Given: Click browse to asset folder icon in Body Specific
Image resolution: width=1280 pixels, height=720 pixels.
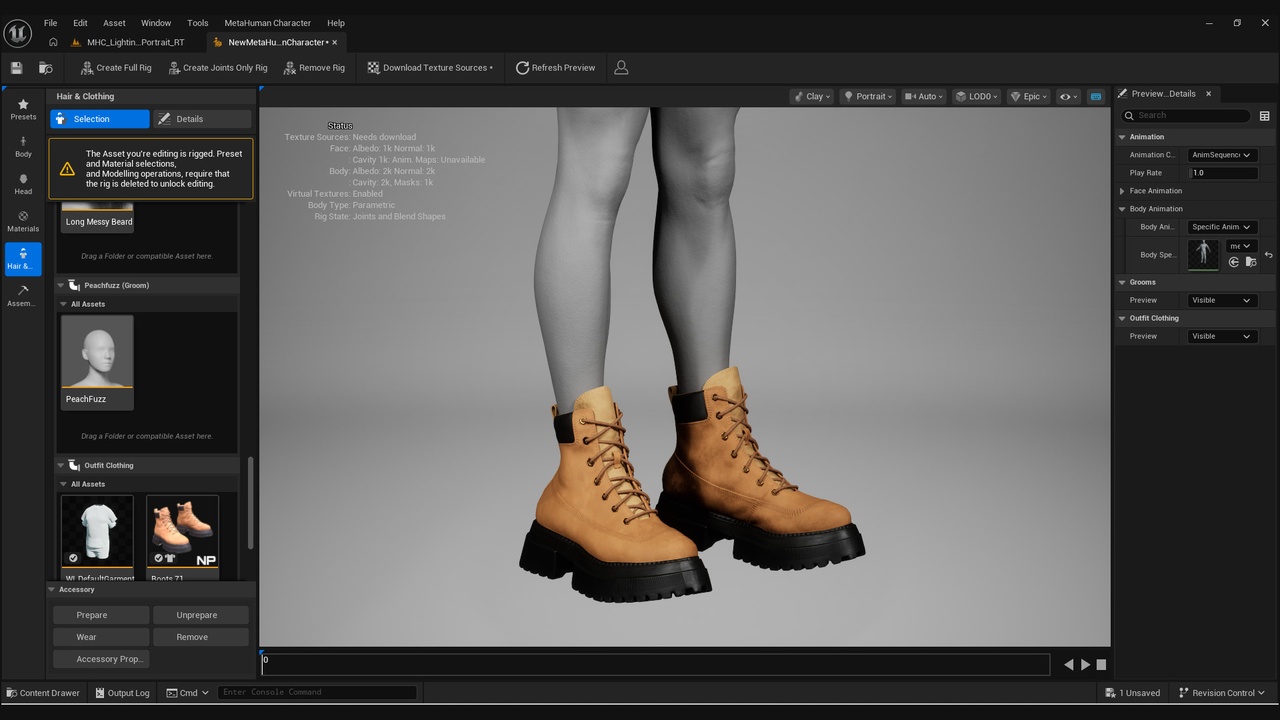Looking at the screenshot, I should 1249,262.
